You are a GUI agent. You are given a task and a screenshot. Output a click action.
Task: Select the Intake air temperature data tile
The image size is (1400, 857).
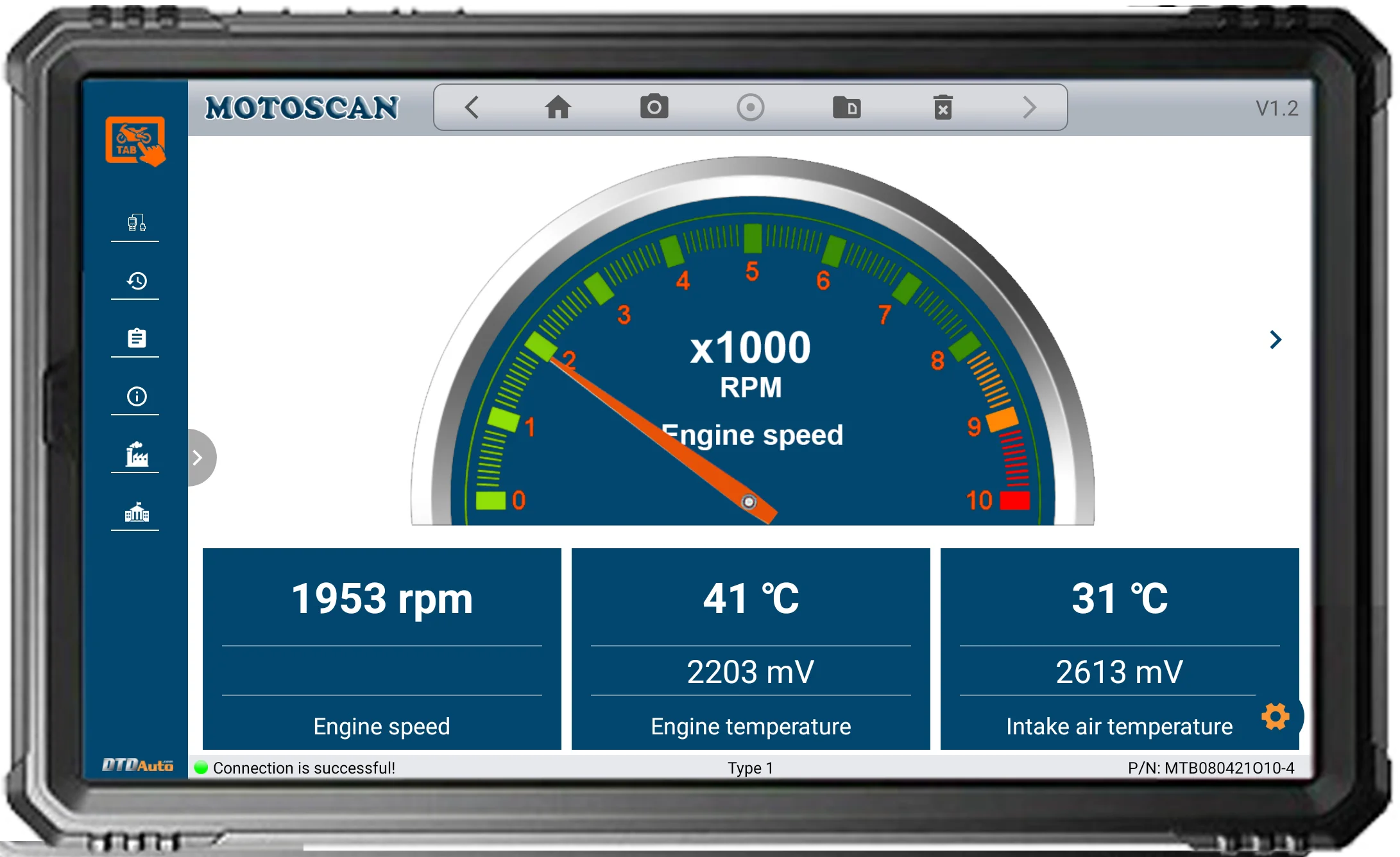(1120, 648)
